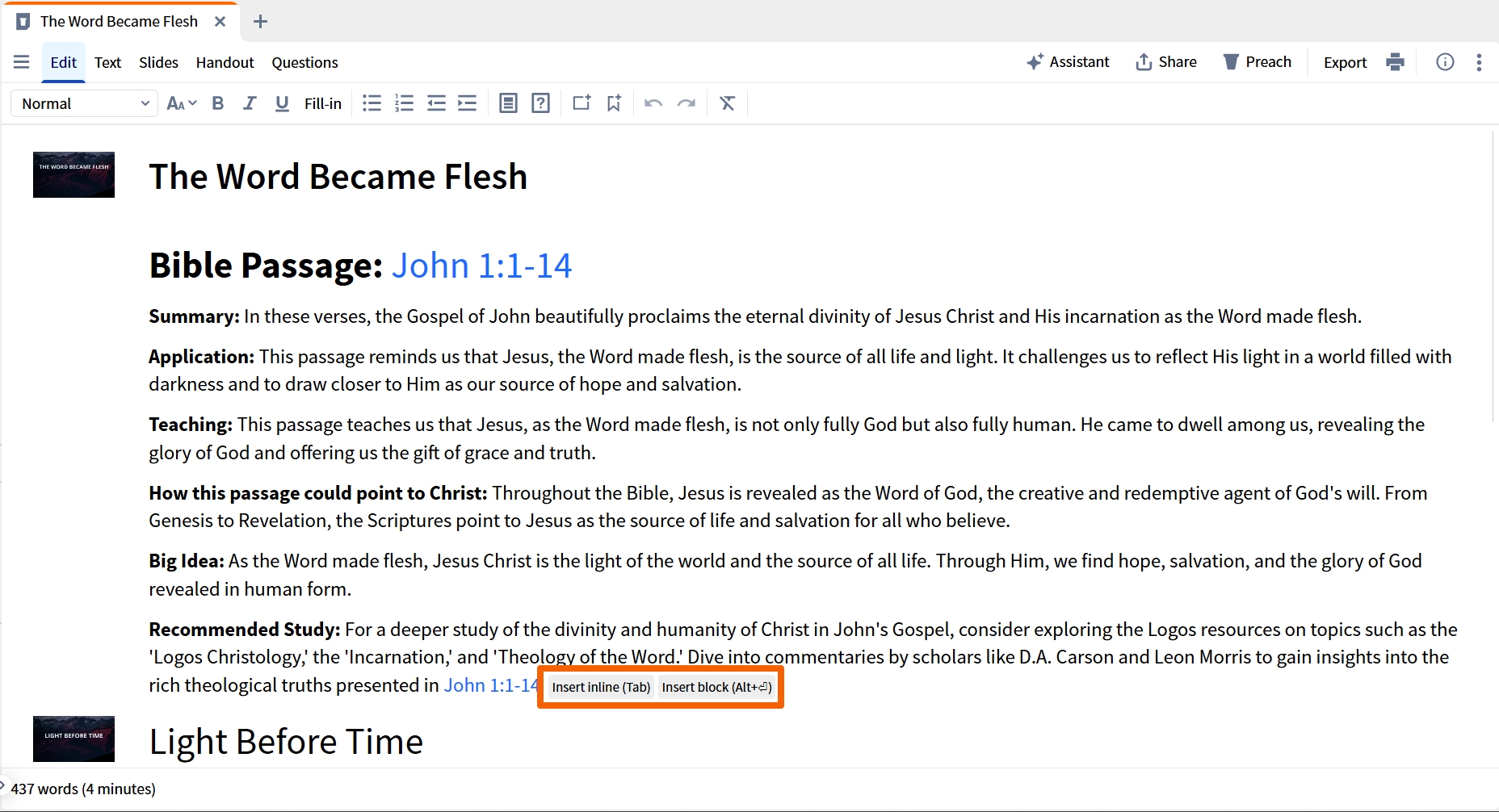Insert a numbered list
This screenshot has height=812, width=1499.
[x=404, y=103]
